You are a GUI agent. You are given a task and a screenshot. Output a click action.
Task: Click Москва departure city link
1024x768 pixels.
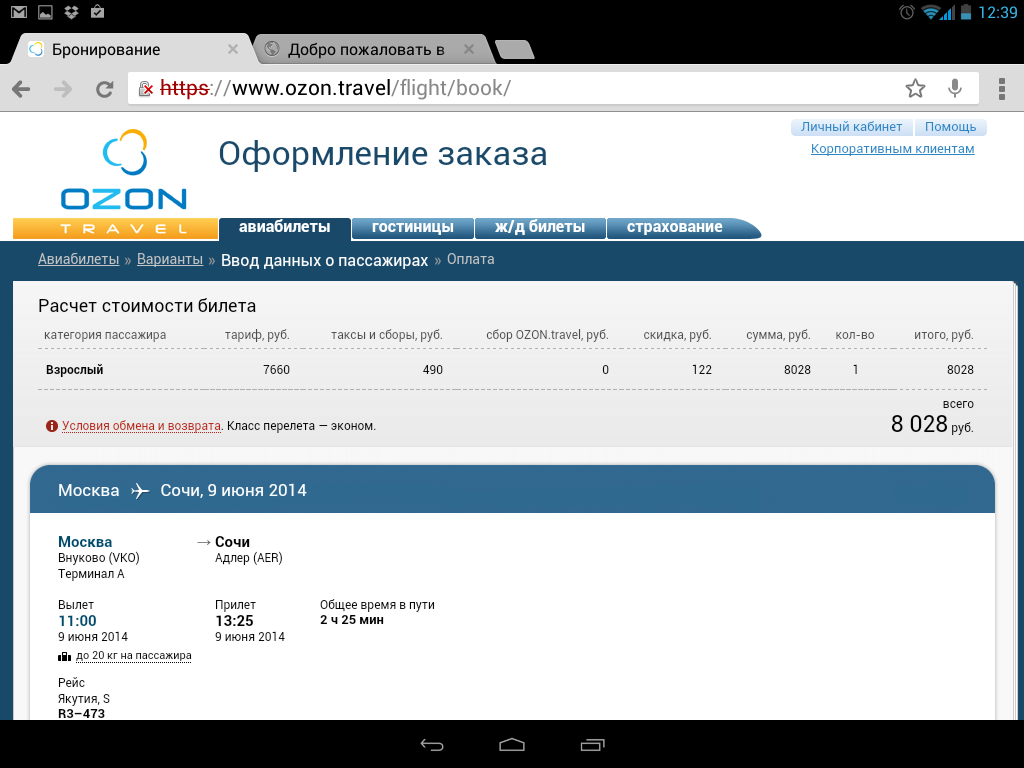pyautogui.click(x=85, y=542)
